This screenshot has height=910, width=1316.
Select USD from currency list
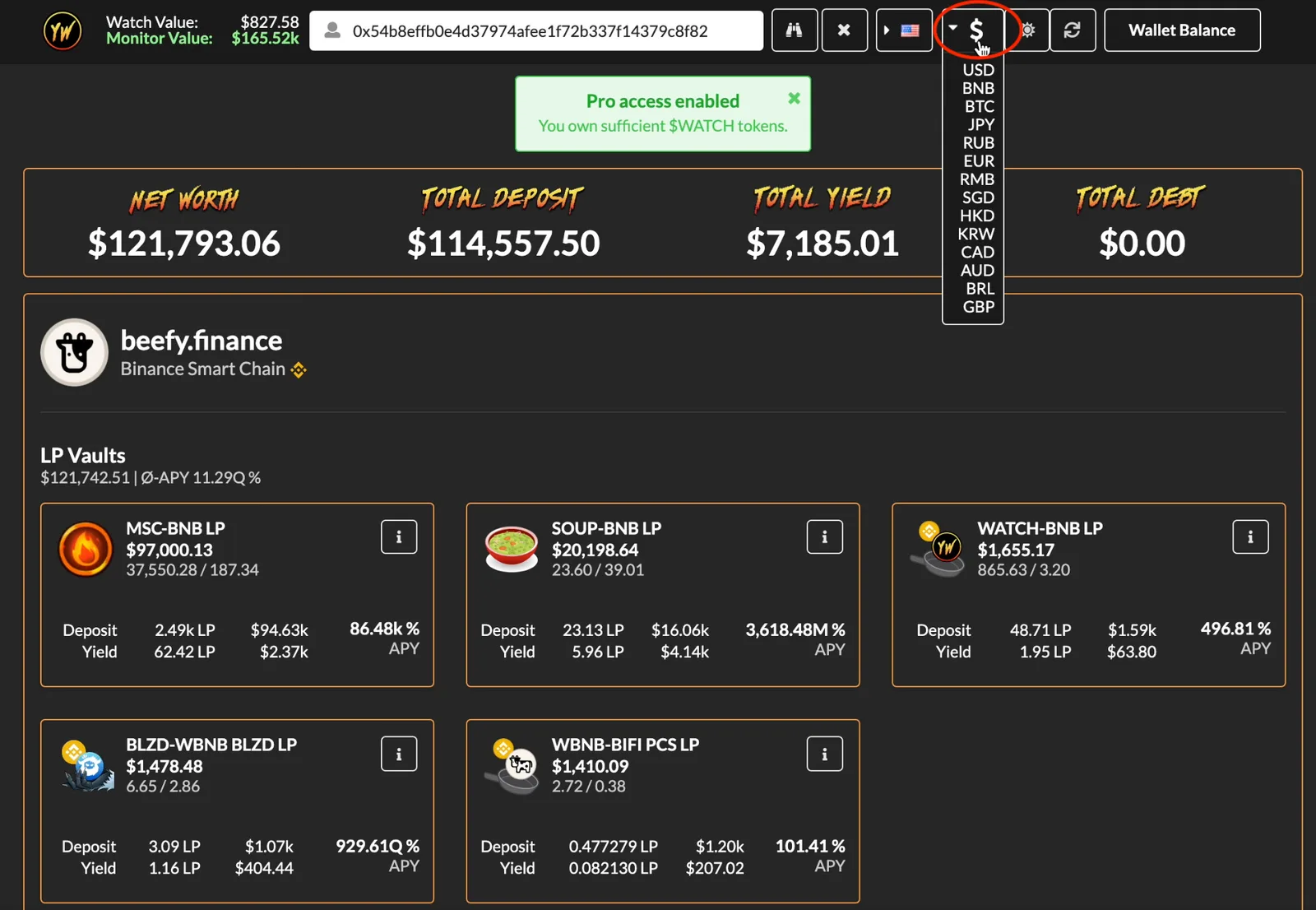tap(978, 70)
